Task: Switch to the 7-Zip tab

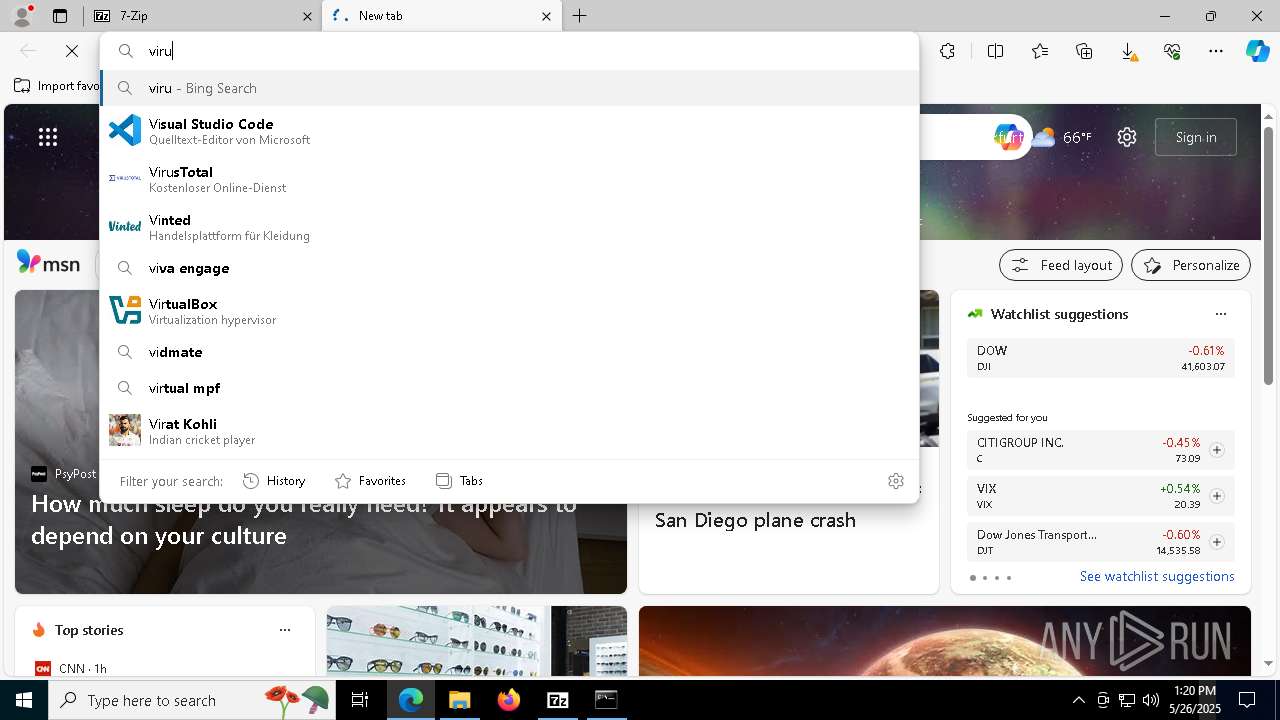Action: pos(201,16)
